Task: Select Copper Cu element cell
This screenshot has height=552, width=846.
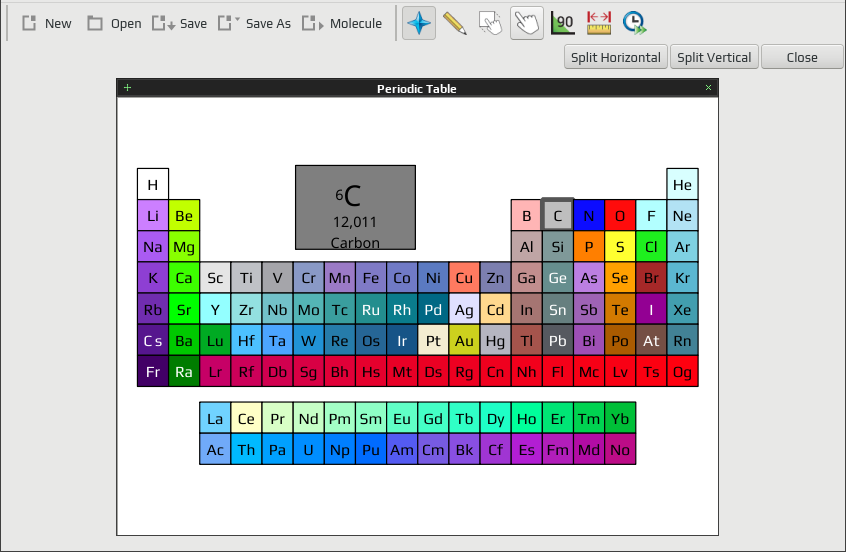Action: click(464, 278)
